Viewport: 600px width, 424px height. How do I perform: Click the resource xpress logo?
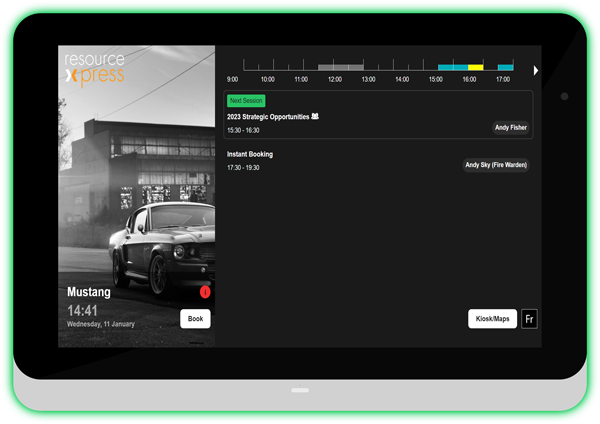(95, 69)
